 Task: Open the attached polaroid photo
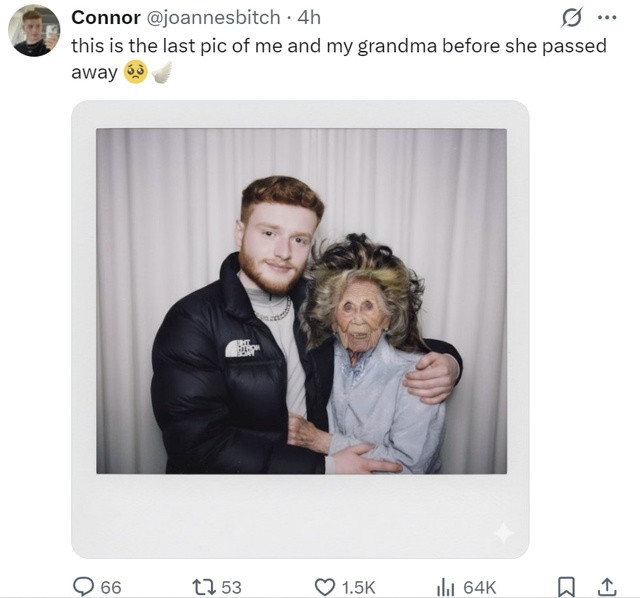point(300,329)
